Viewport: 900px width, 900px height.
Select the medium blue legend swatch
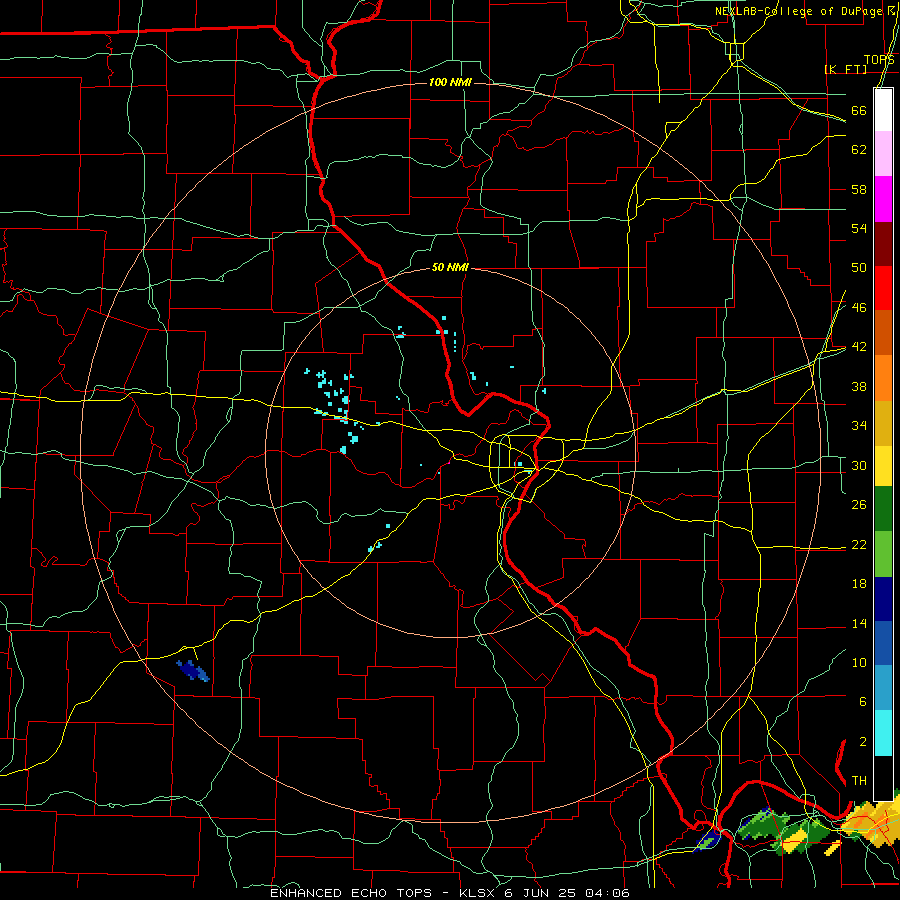coord(883,643)
